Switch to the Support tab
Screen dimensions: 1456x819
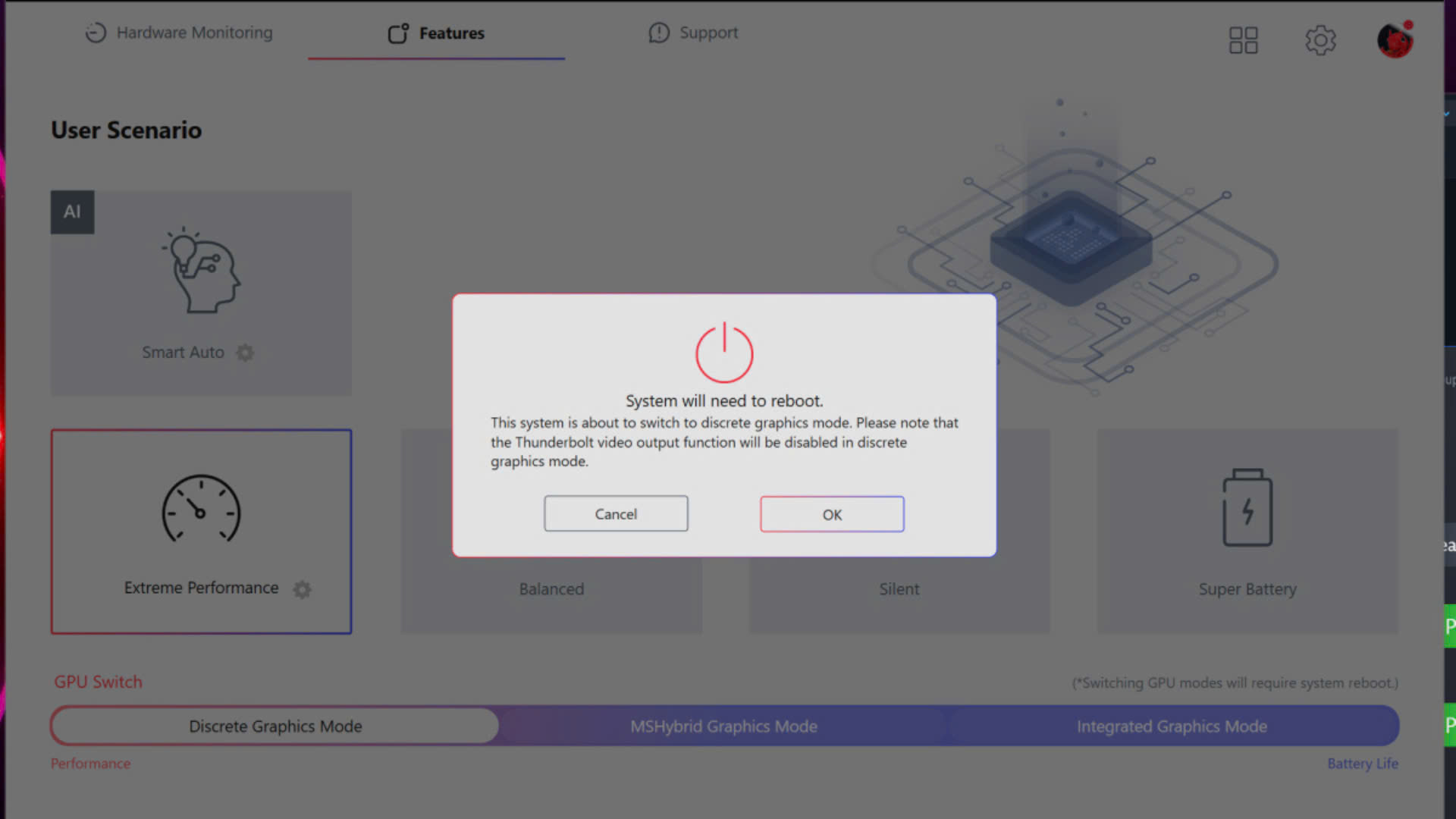tap(693, 33)
